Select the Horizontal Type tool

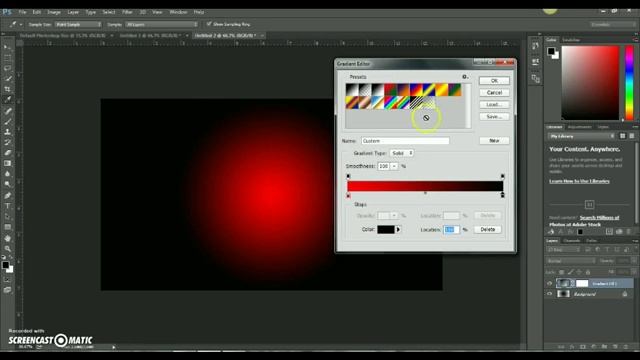click(7, 206)
